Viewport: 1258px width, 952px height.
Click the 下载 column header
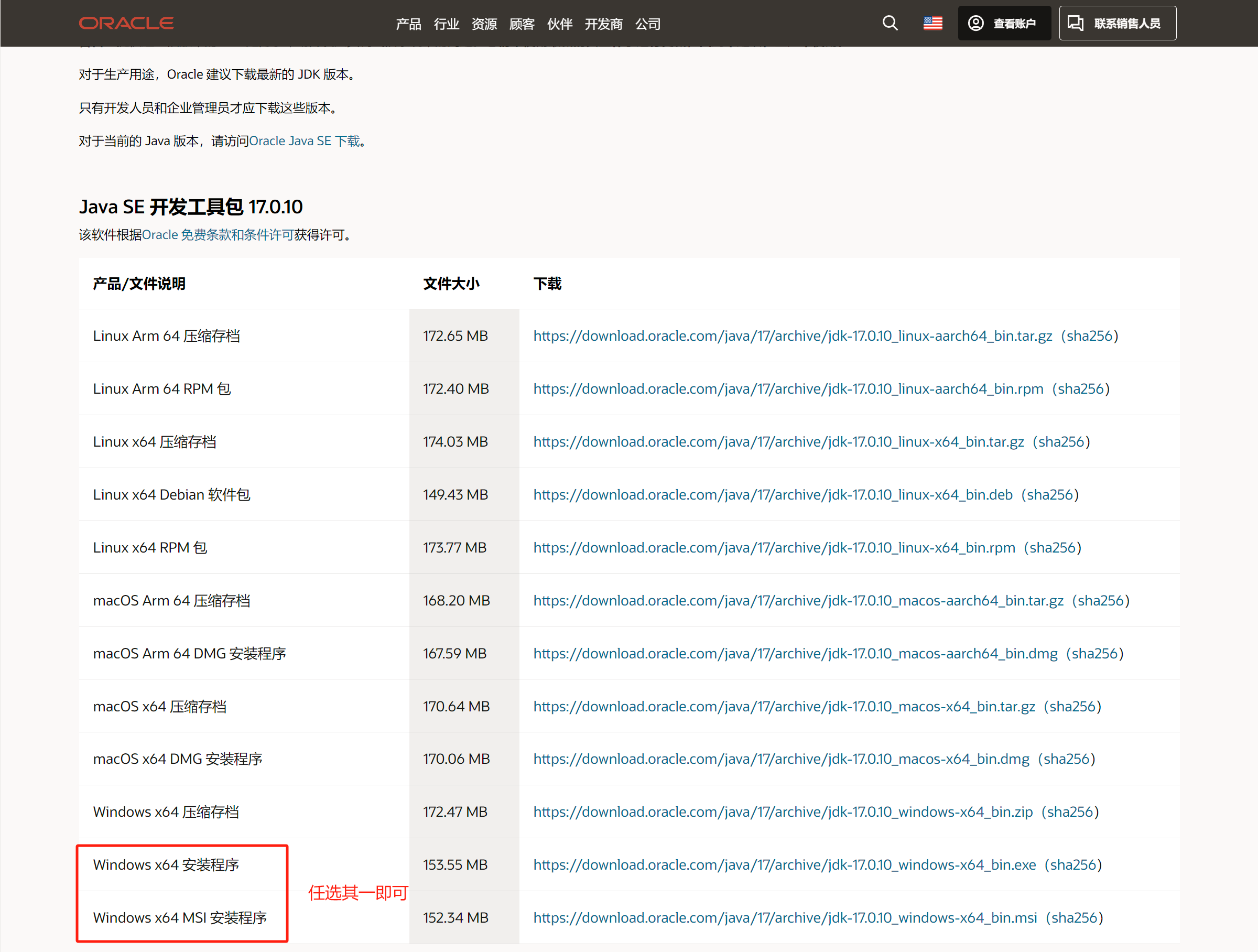[547, 284]
